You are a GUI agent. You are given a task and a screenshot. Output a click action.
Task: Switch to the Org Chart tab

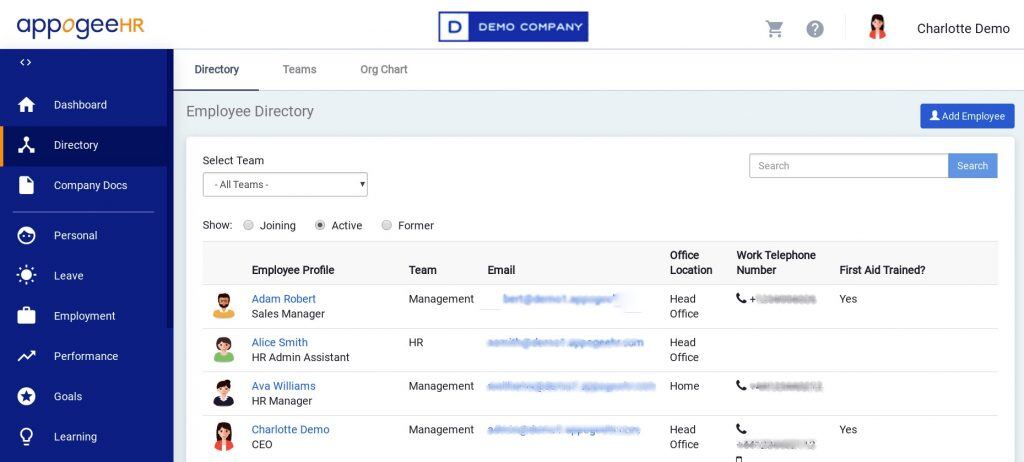tap(384, 70)
